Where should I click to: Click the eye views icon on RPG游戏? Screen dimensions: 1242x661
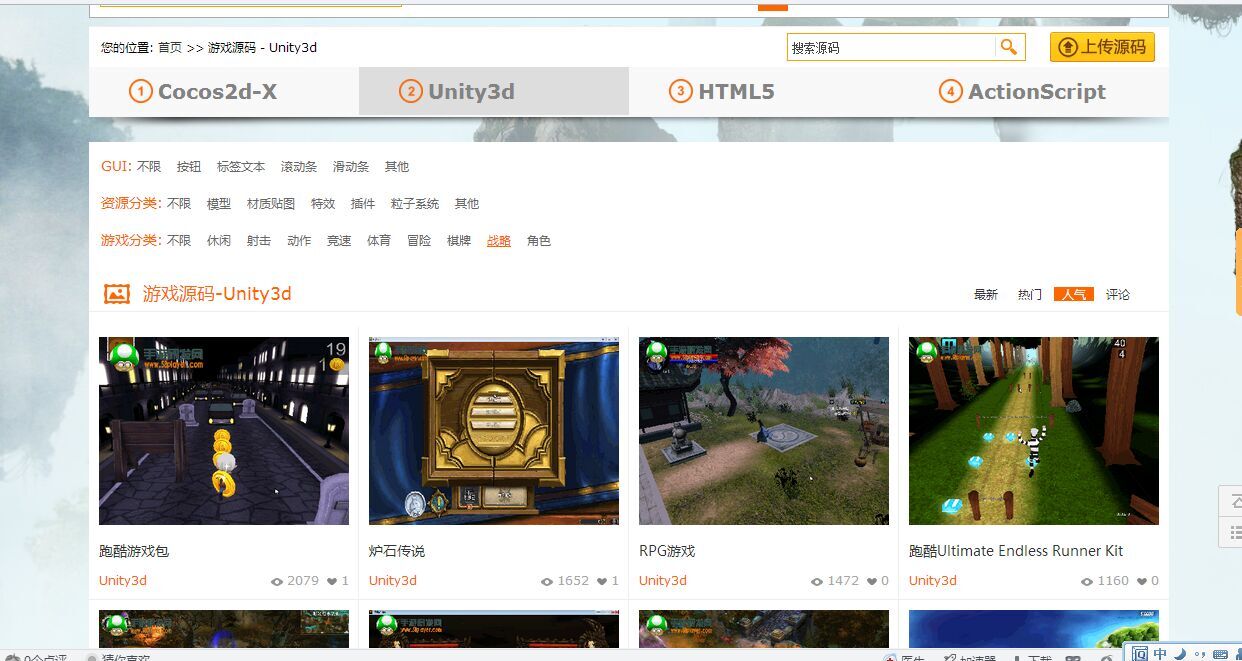pyautogui.click(x=817, y=581)
